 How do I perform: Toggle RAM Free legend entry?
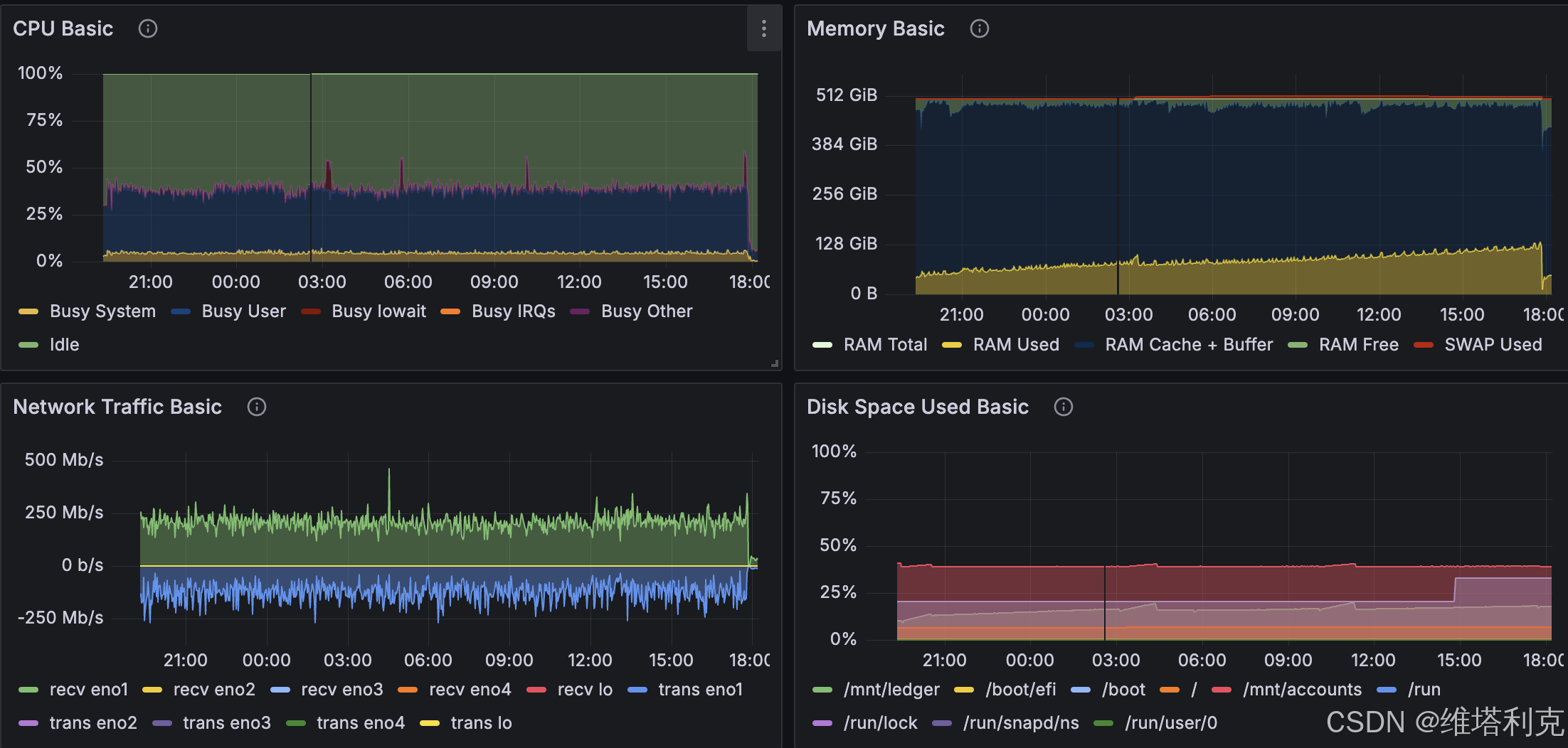click(1358, 345)
